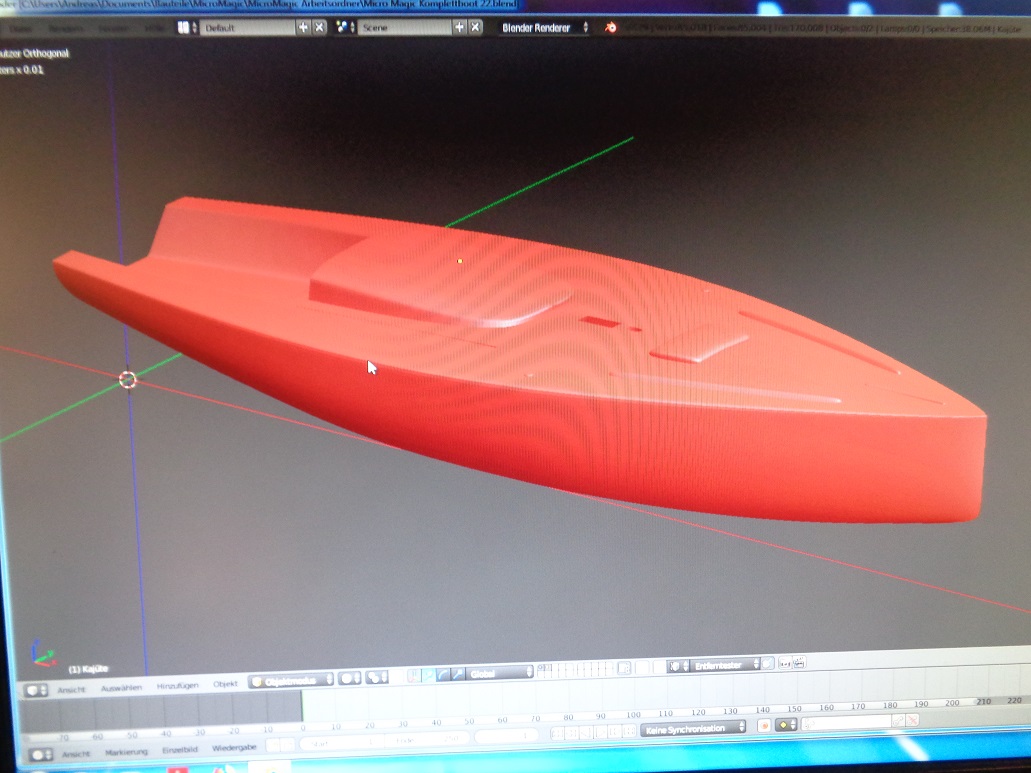Toggle the snap alignment option button
Viewport: 1031px width, 773px height.
coord(769,665)
